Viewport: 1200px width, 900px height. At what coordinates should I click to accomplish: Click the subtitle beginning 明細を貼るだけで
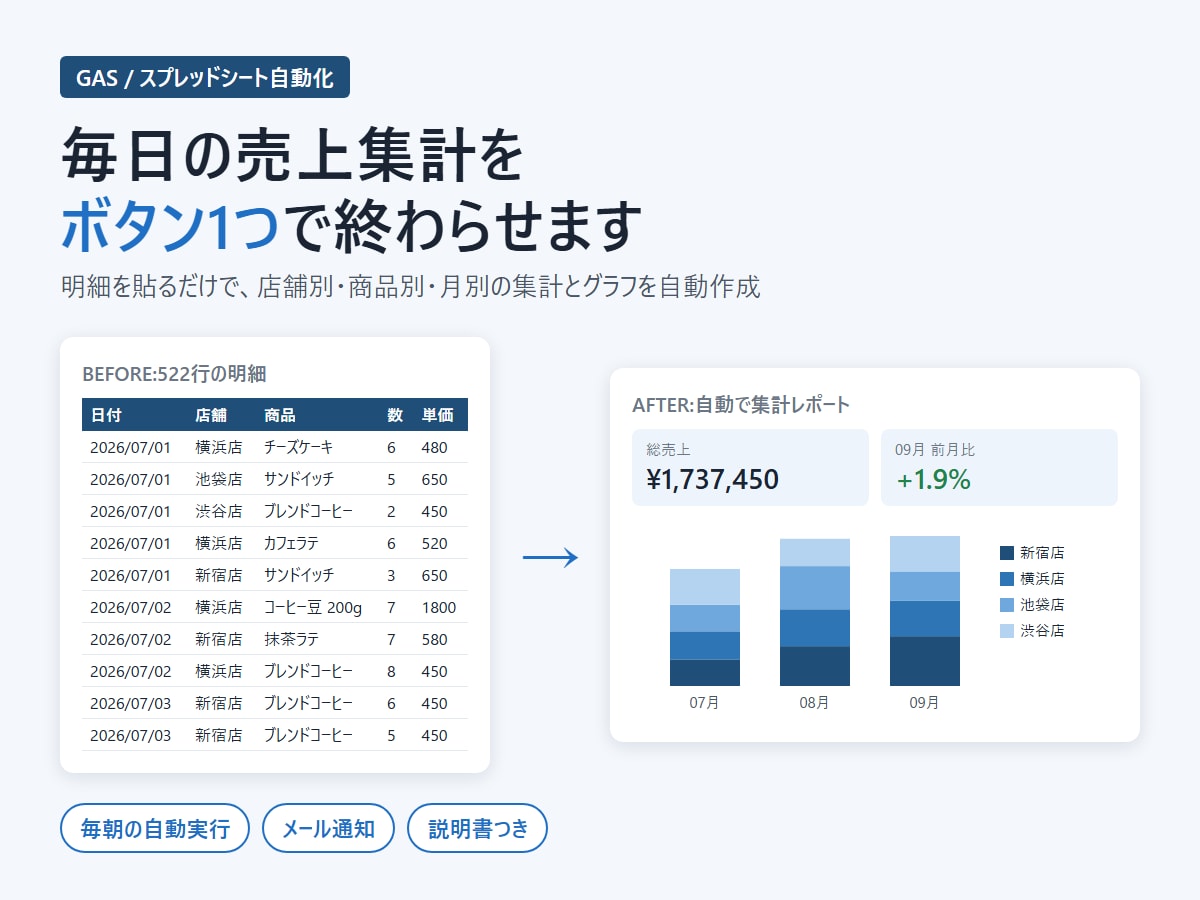(x=411, y=287)
